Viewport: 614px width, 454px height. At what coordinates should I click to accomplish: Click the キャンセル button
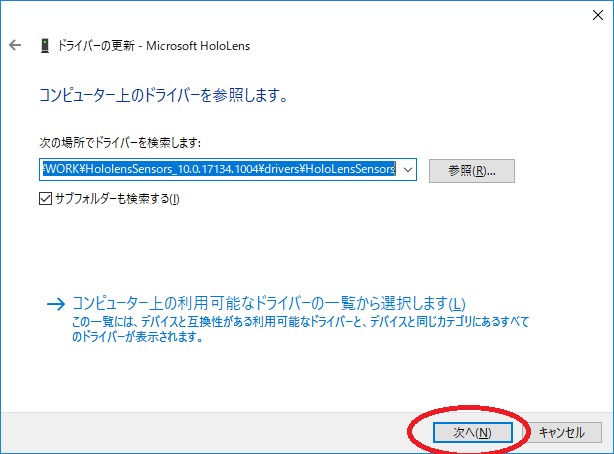[x=562, y=432]
